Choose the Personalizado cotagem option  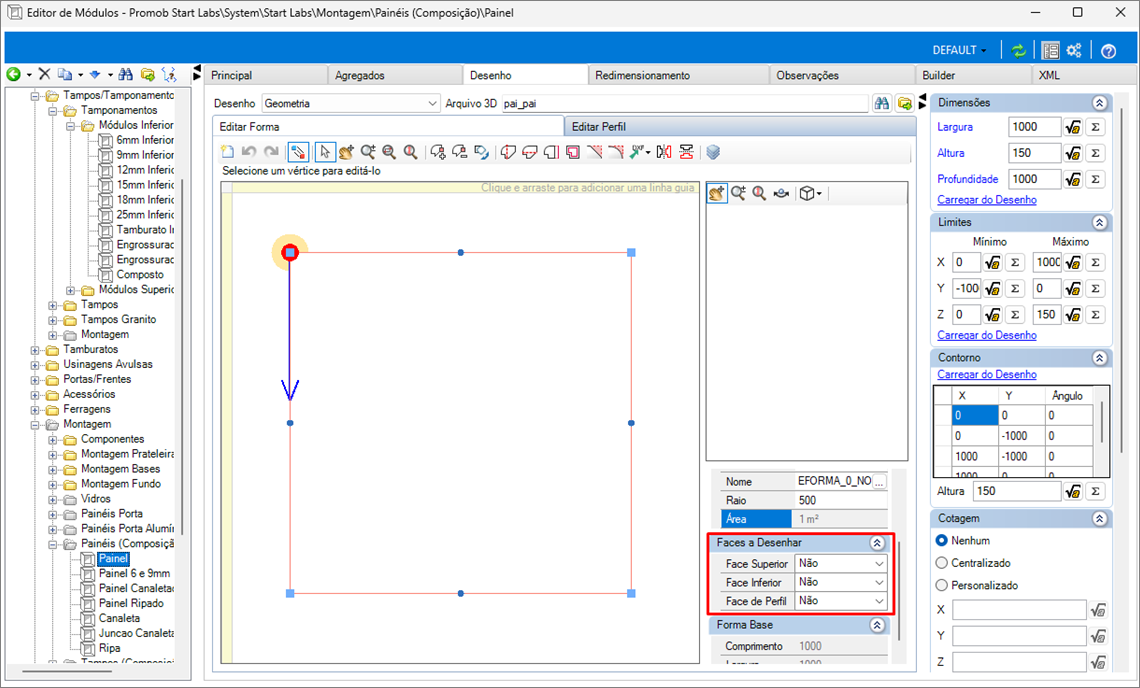click(942, 585)
